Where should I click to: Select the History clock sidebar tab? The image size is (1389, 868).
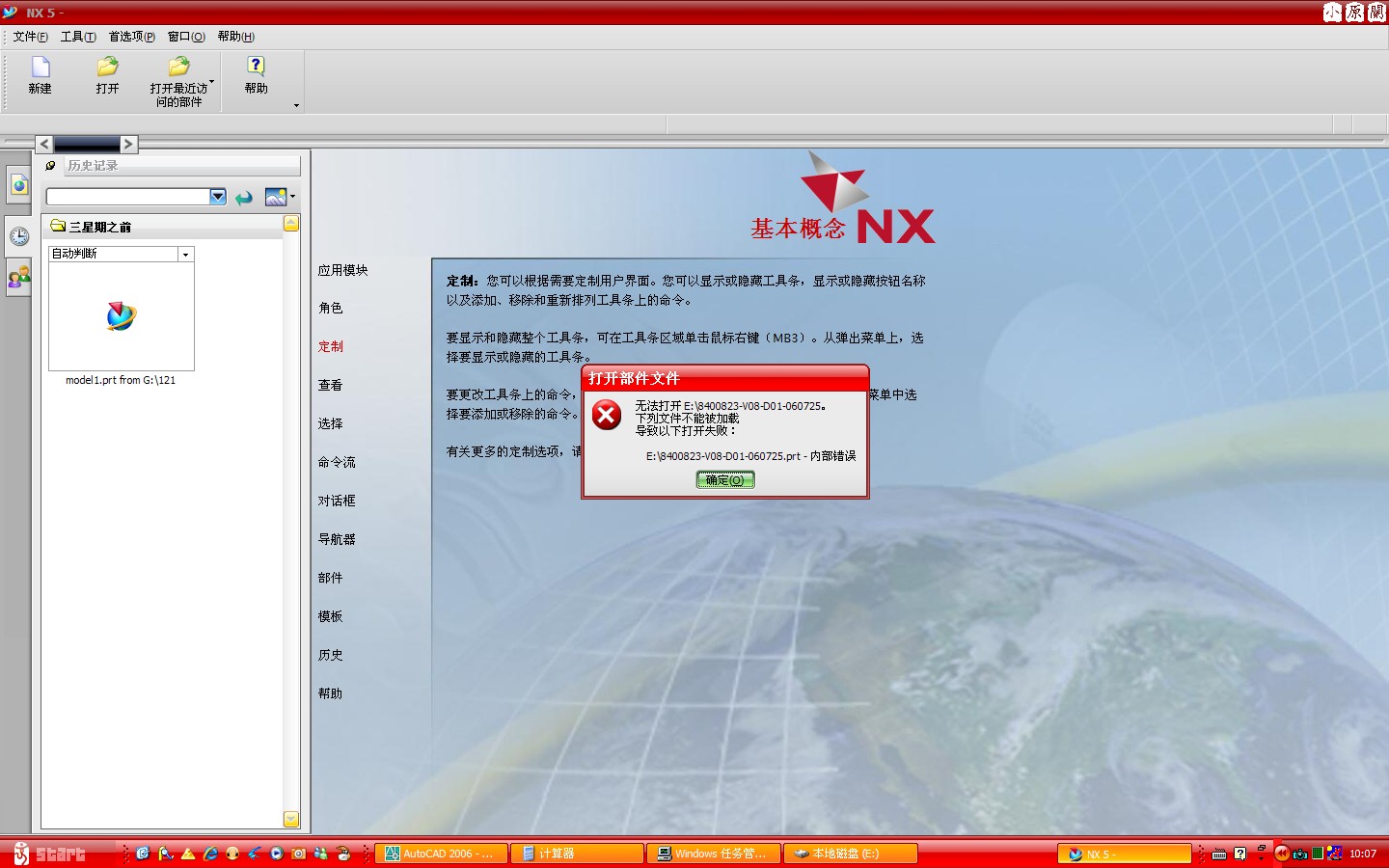pyautogui.click(x=19, y=236)
